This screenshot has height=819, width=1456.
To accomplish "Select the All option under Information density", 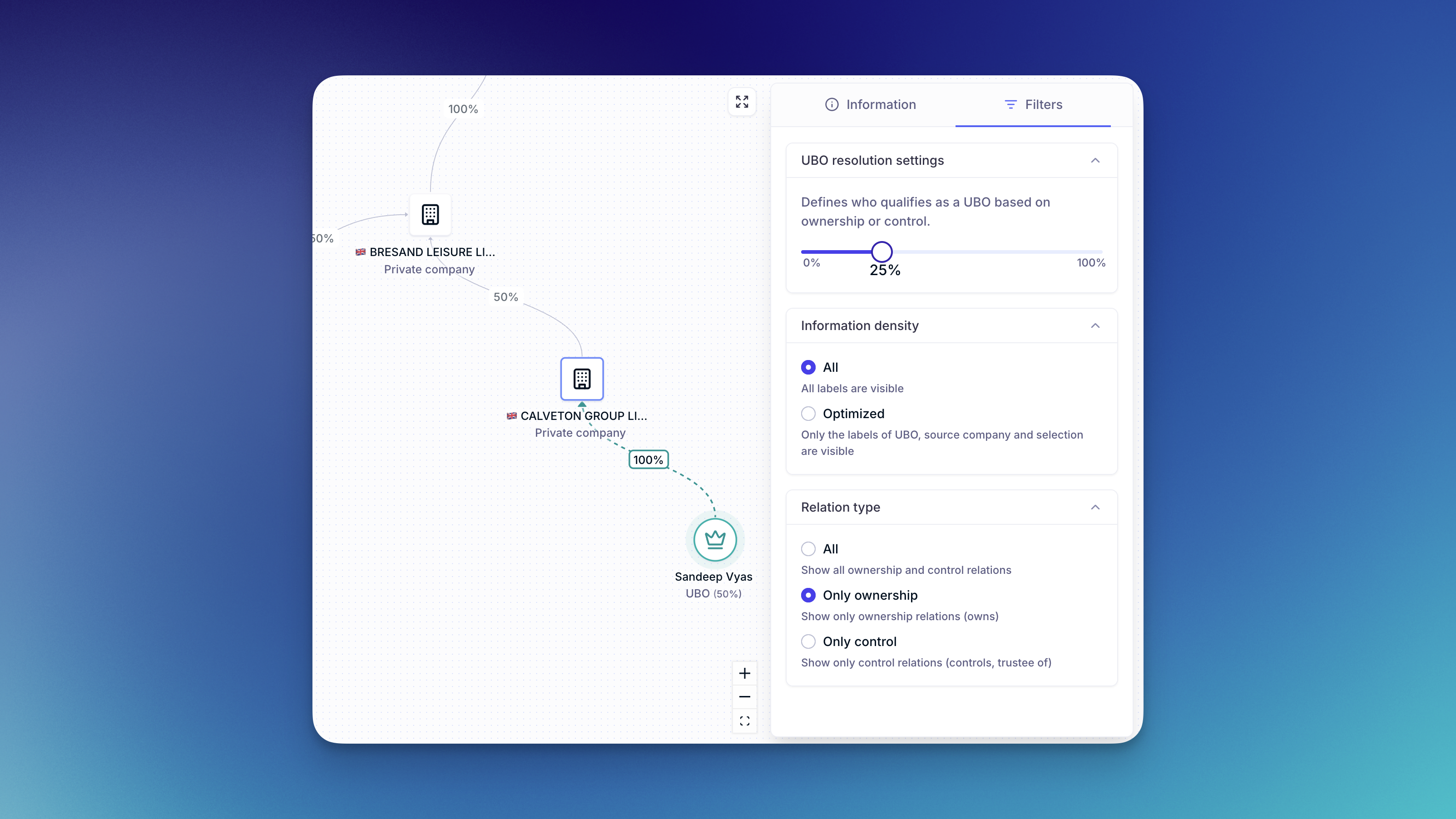I will (808, 367).
